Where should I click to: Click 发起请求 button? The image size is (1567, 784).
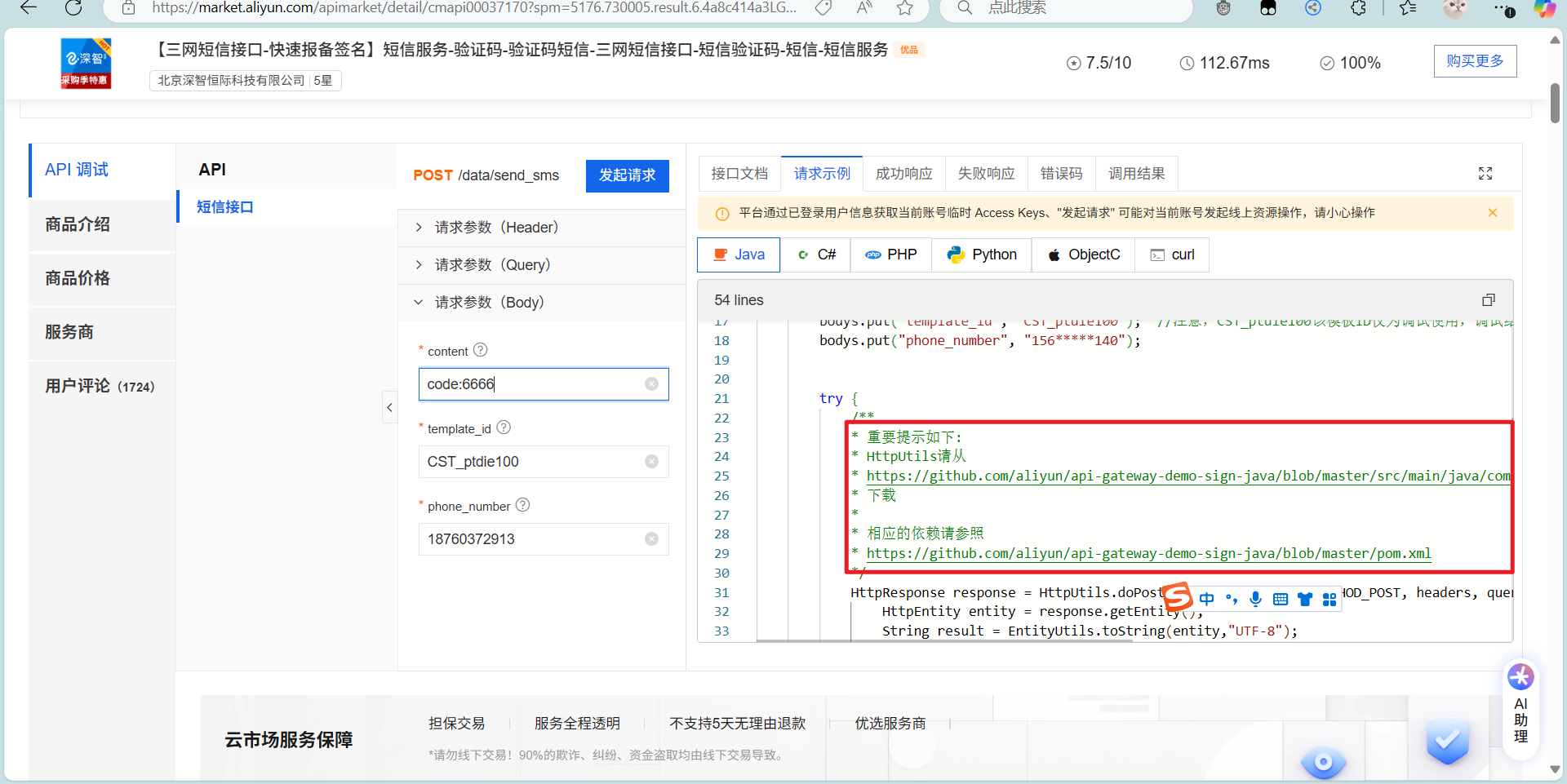(x=628, y=175)
